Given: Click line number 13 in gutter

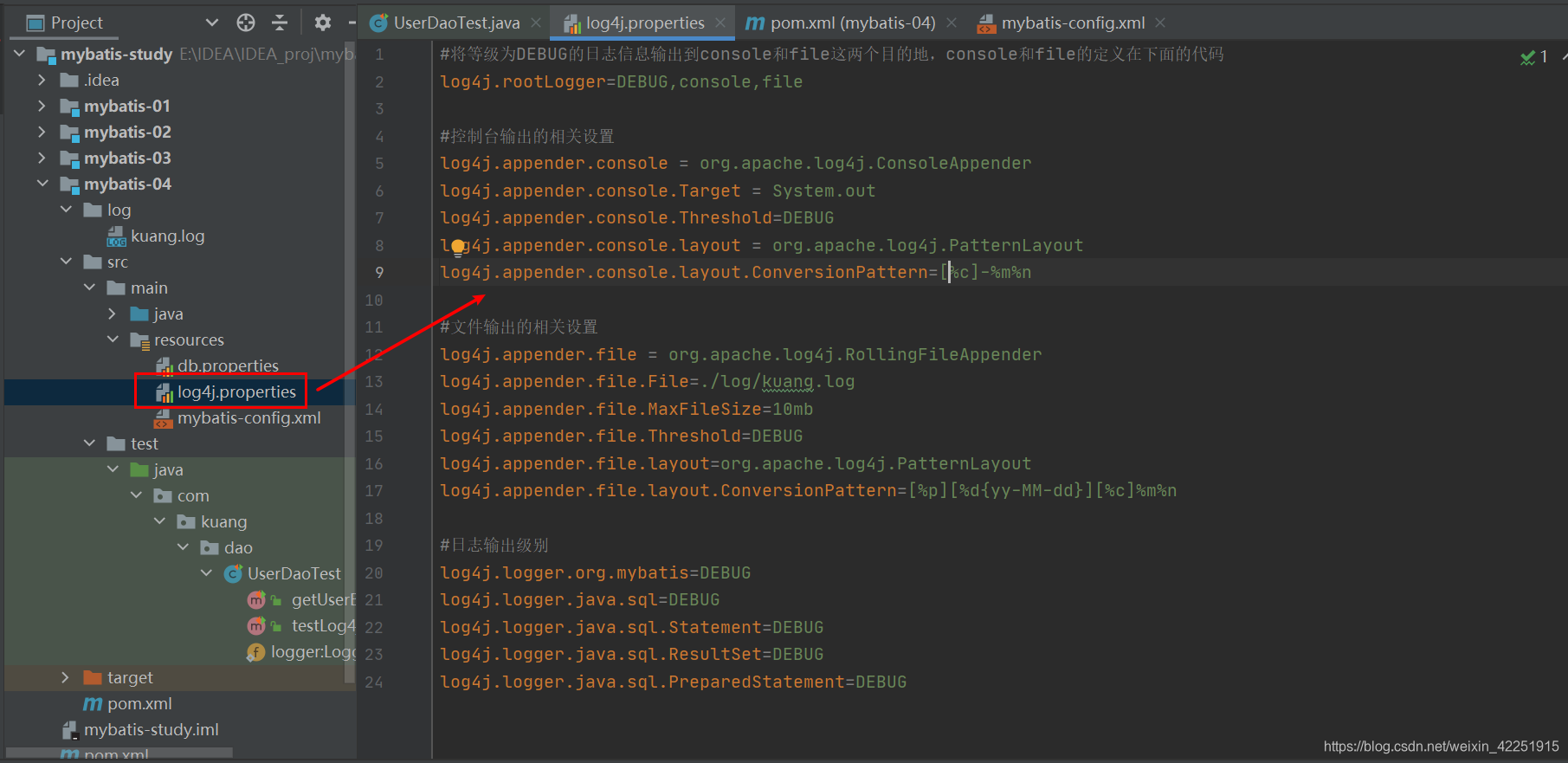Looking at the screenshot, I should click(373, 381).
